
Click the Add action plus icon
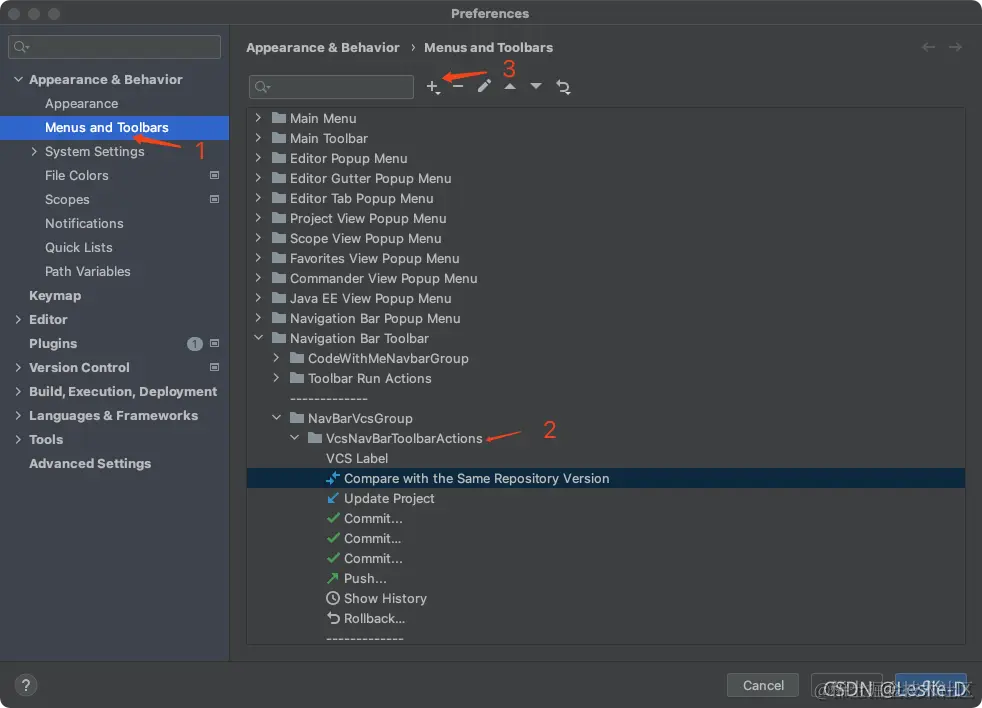pyautogui.click(x=433, y=86)
